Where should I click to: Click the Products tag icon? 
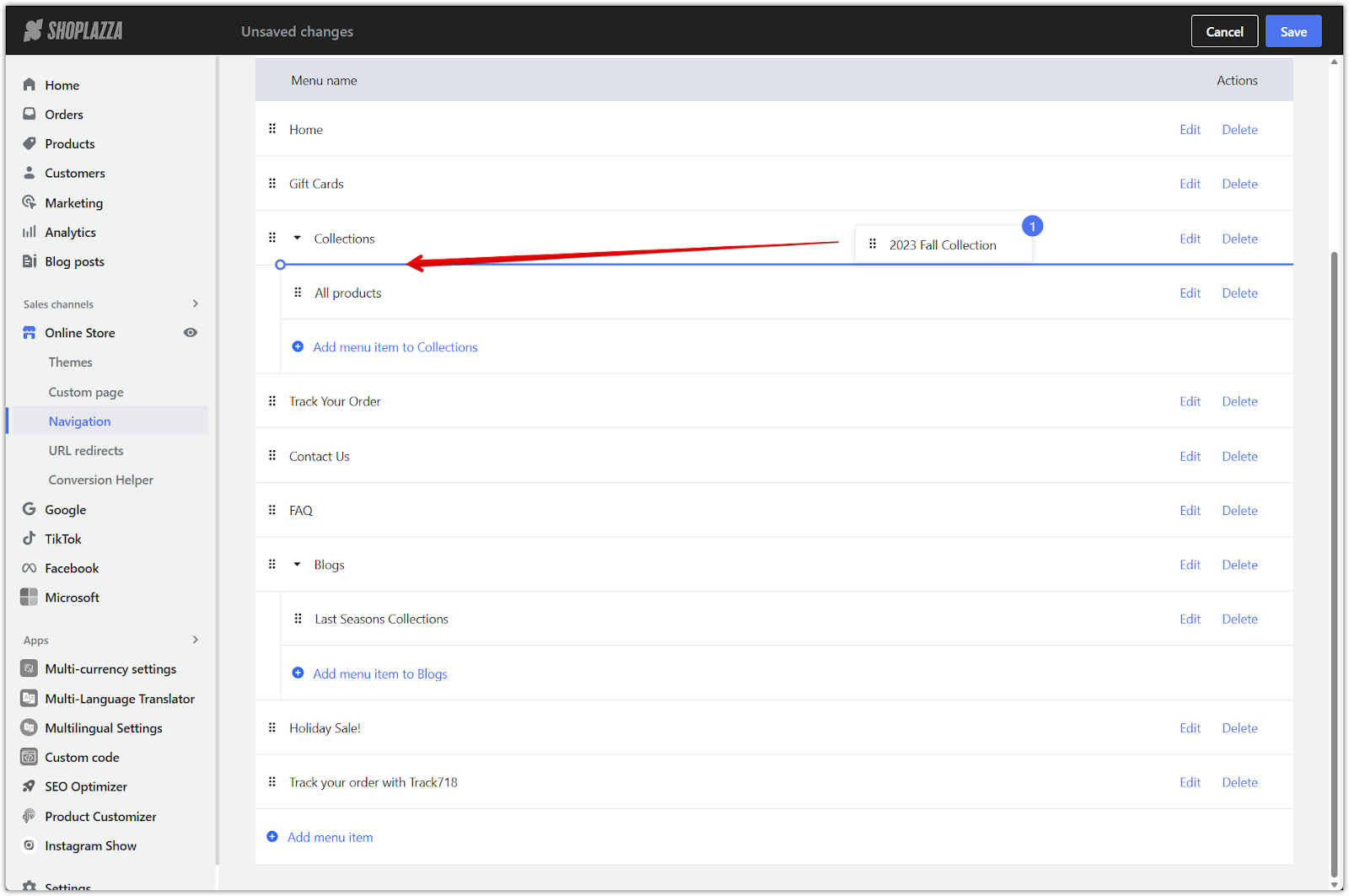coord(30,143)
